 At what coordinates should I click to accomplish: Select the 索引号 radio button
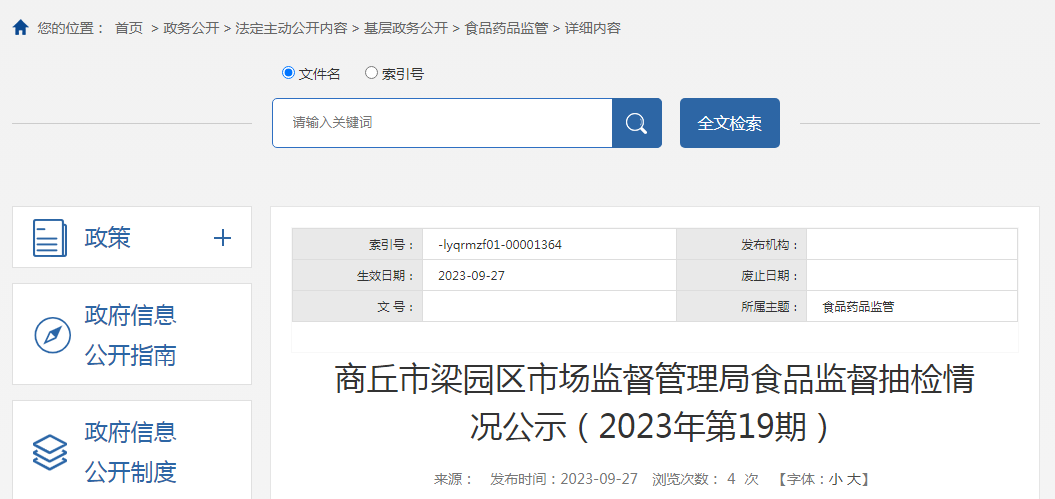(x=371, y=73)
